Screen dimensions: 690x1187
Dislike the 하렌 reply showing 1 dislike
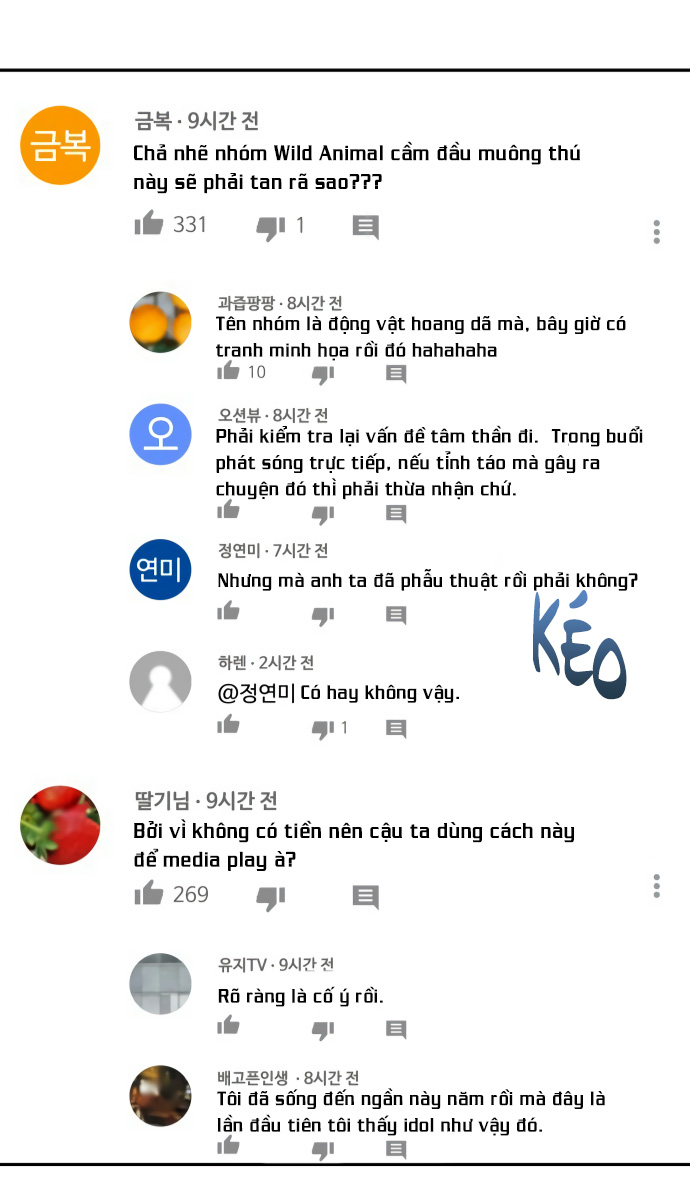coord(323,729)
